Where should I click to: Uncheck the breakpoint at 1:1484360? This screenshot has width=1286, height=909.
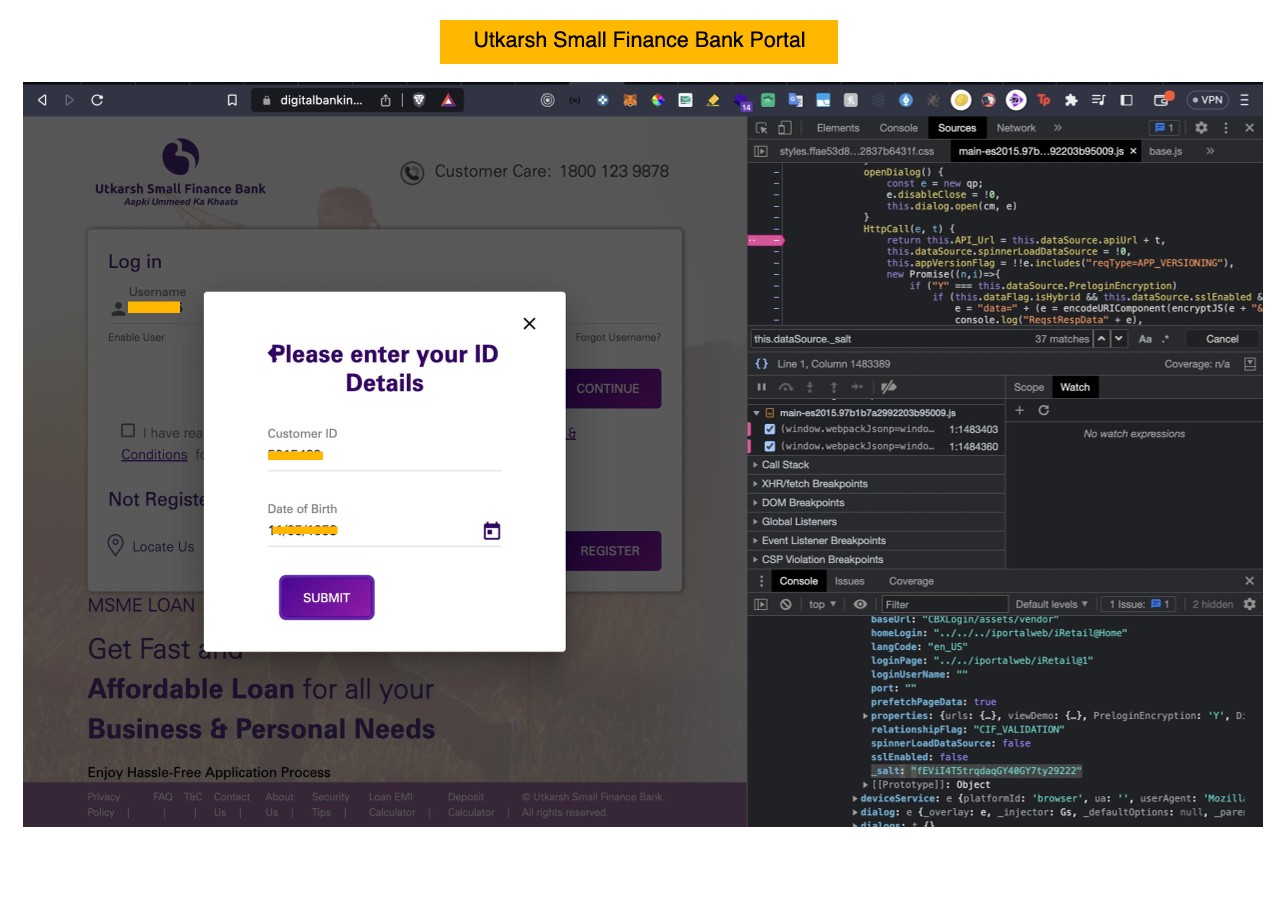(769, 446)
